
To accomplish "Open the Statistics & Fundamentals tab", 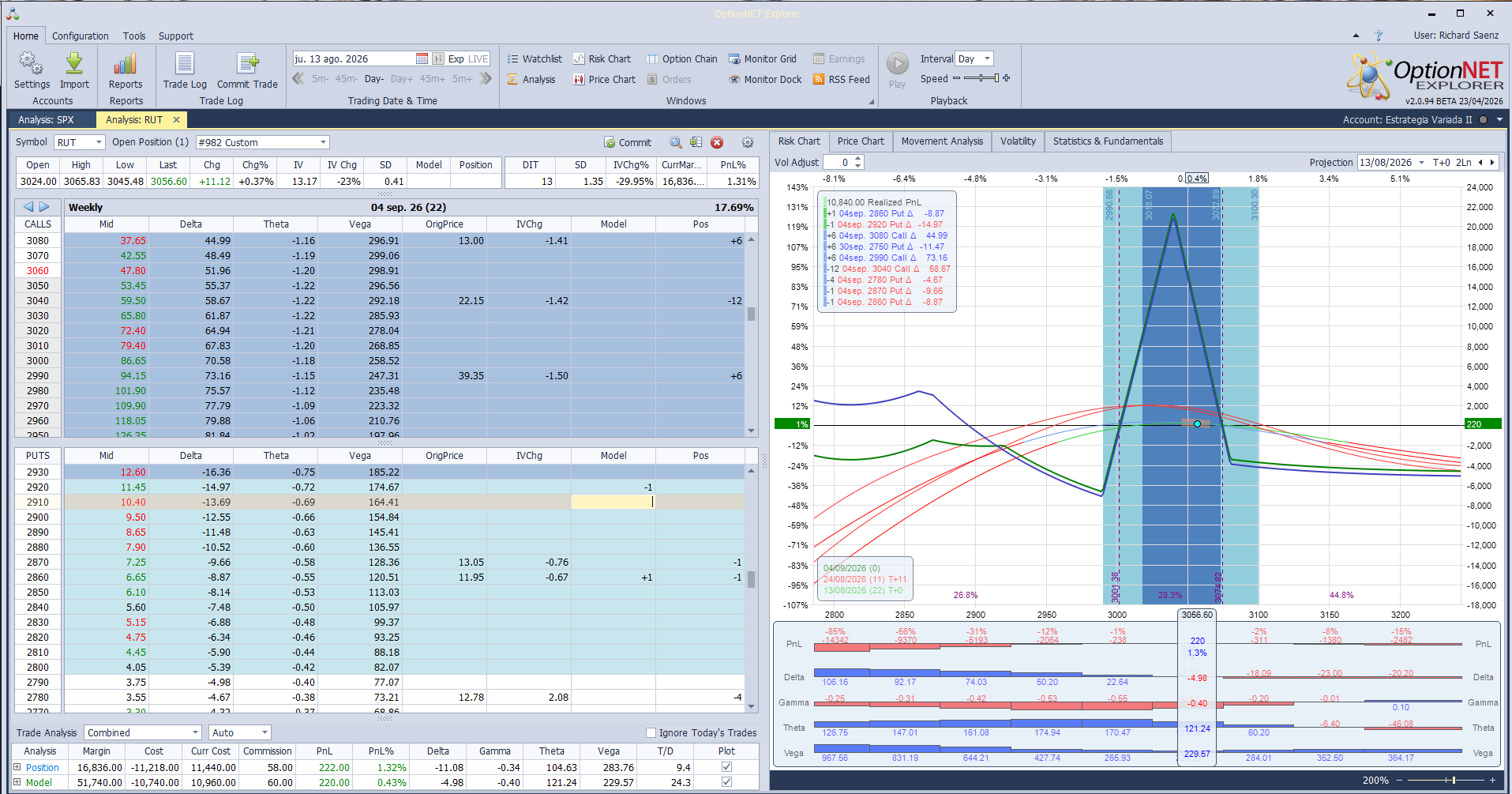I will (x=1108, y=141).
